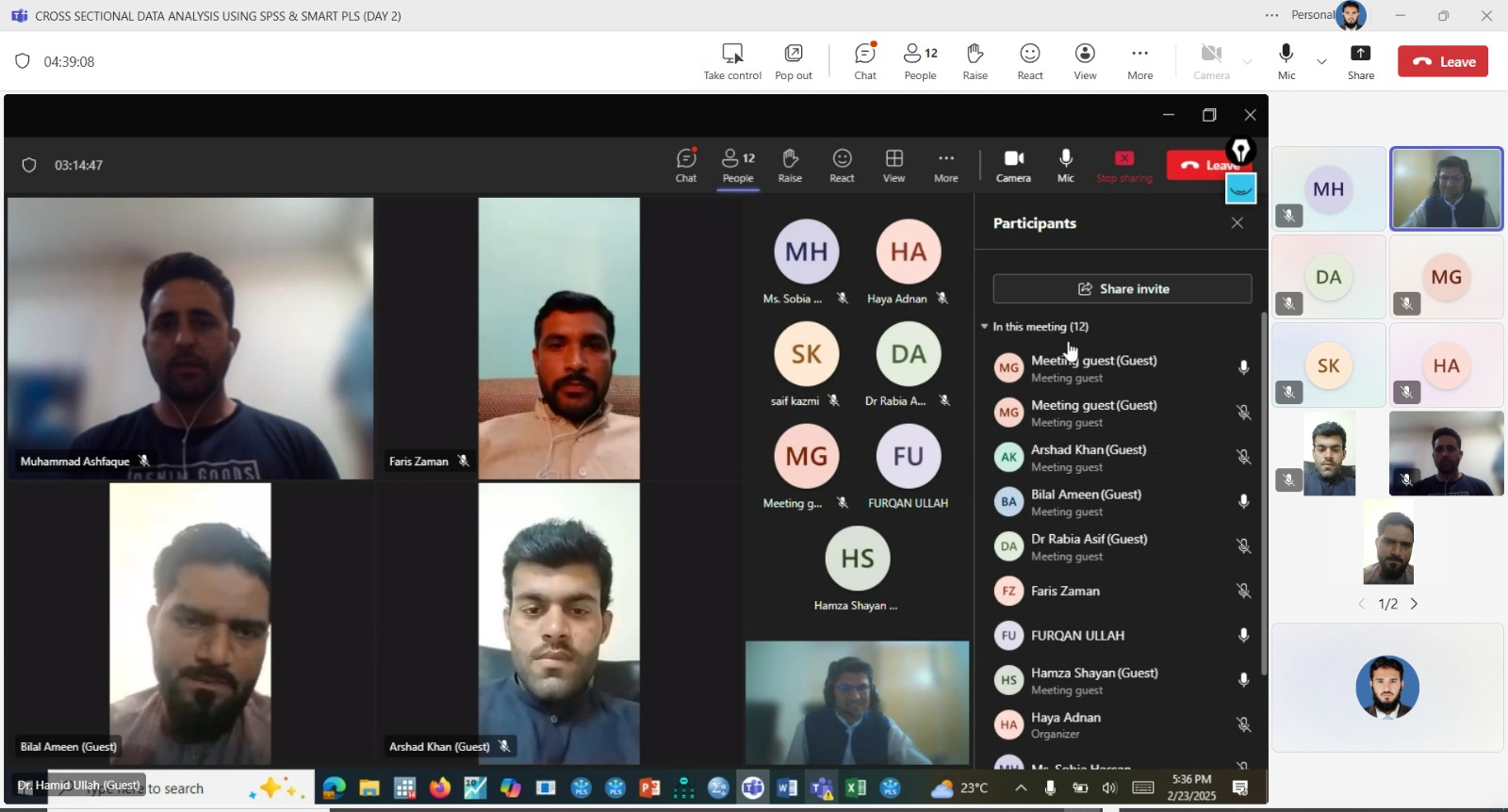Toggle the Mic in top toolbar
1508x812 pixels.
(1287, 61)
